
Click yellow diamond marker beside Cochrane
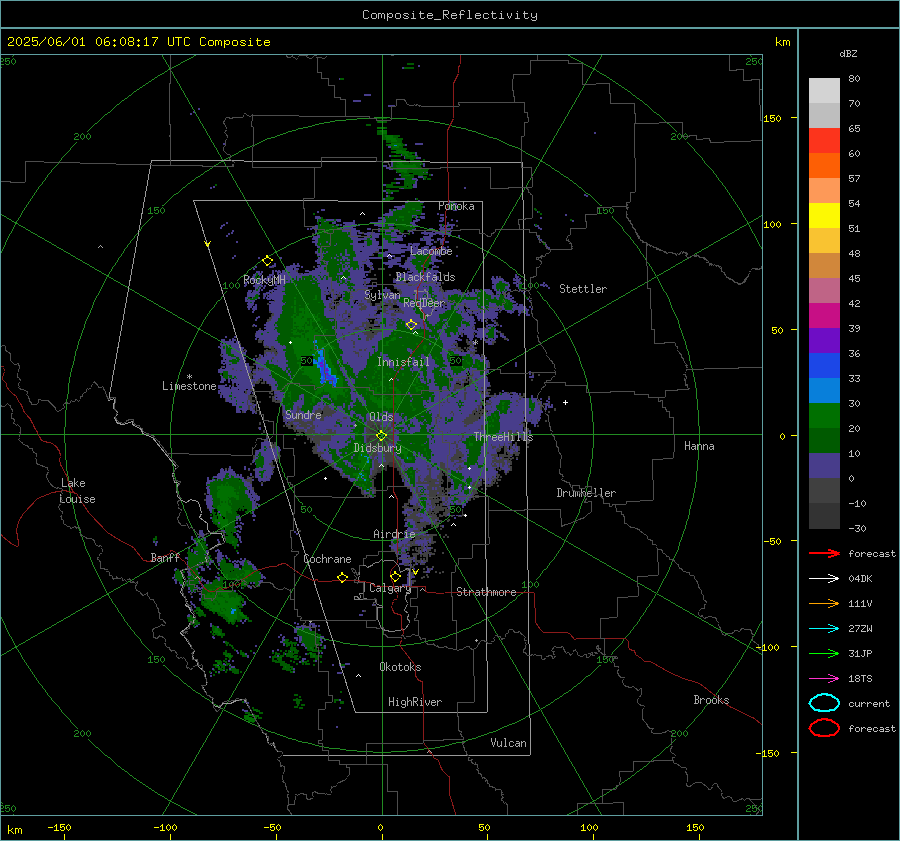point(342,577)
